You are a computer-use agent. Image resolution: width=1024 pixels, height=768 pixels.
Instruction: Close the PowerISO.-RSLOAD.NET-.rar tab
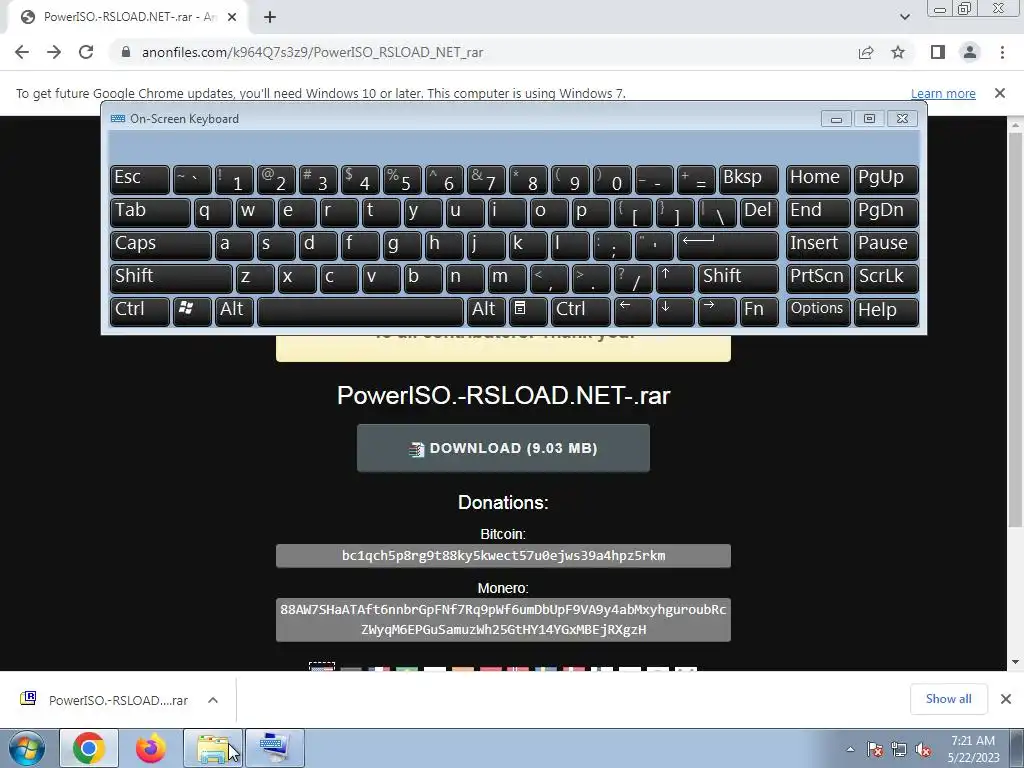point(232,17)
